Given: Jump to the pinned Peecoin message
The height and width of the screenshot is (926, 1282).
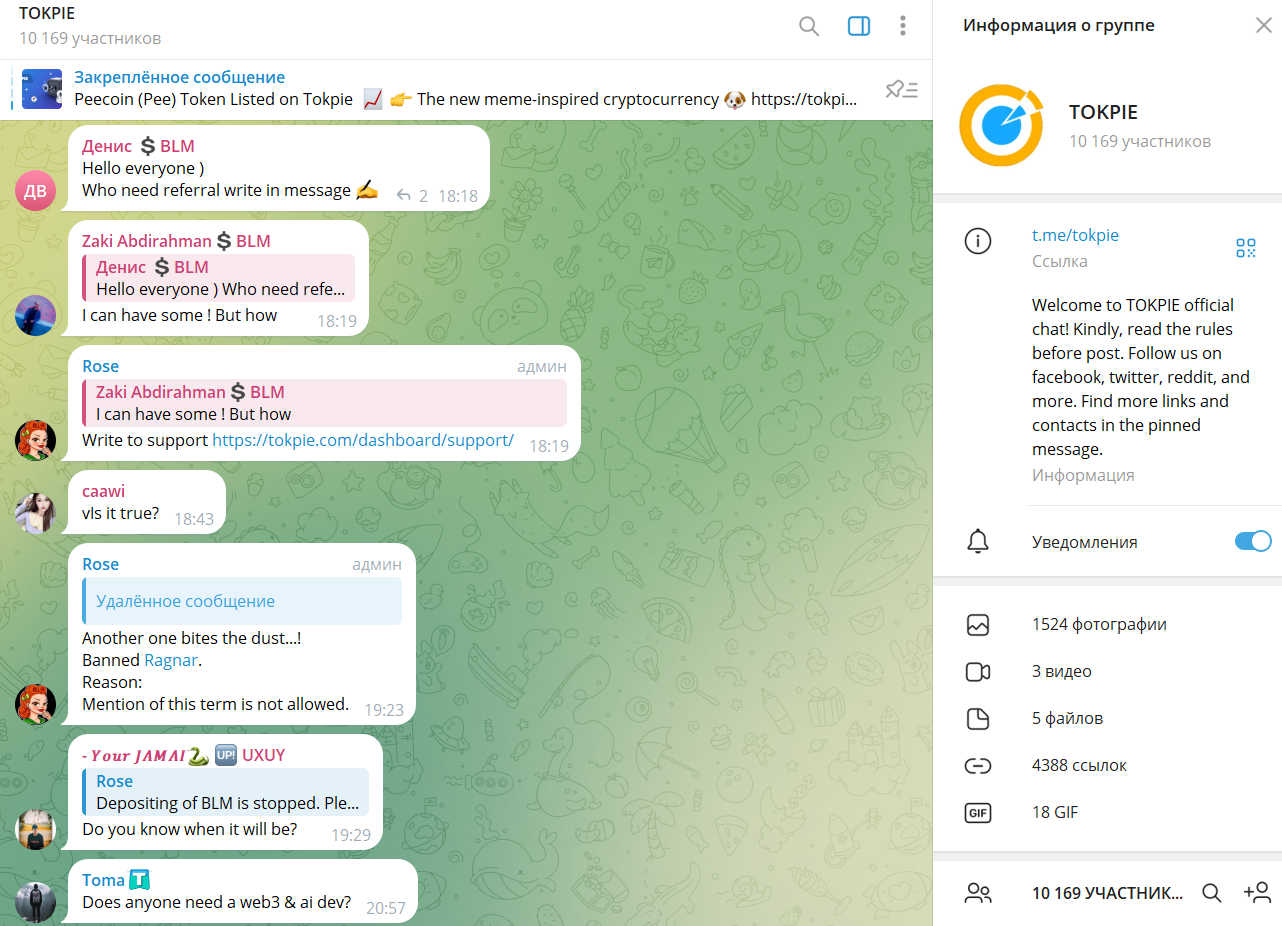Looking at the screenshot, I should coord(466,89).
